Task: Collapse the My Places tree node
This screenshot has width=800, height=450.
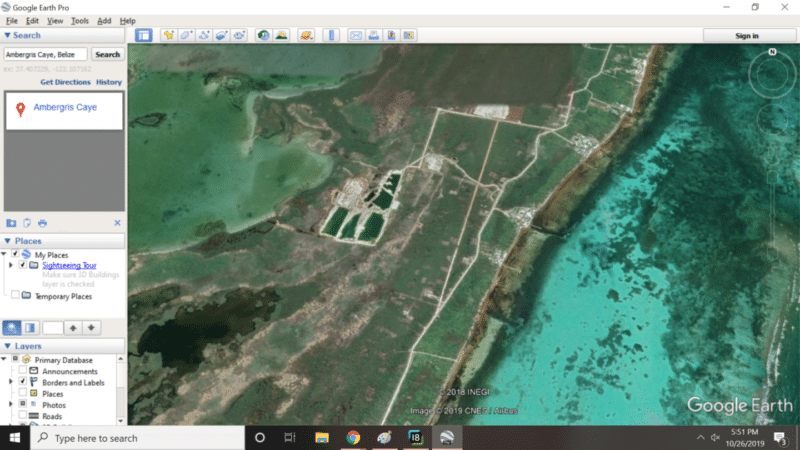Action: [x=5, y=254]
